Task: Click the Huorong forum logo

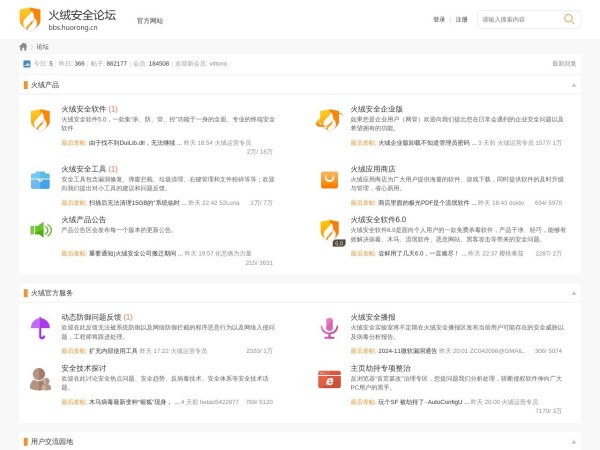Action: click(67, 20)
